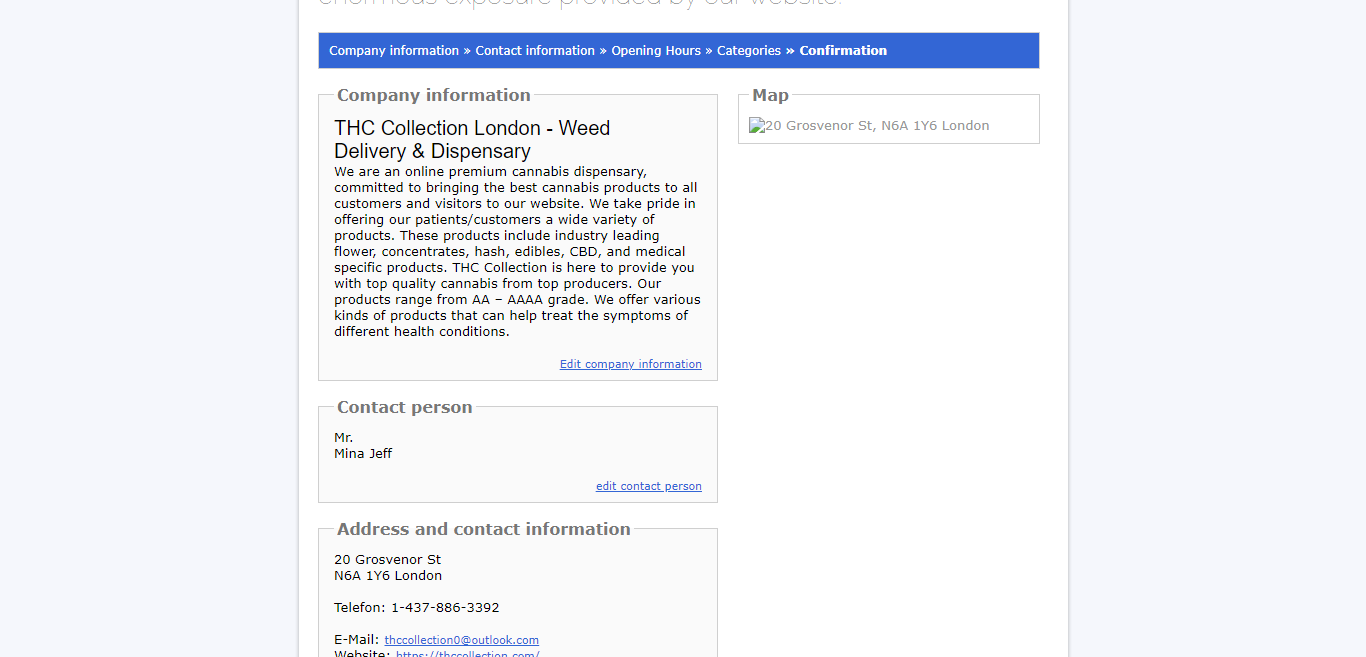Open the Contact information breadcrumb step
1366x657 pixels.
pos(535,51)
